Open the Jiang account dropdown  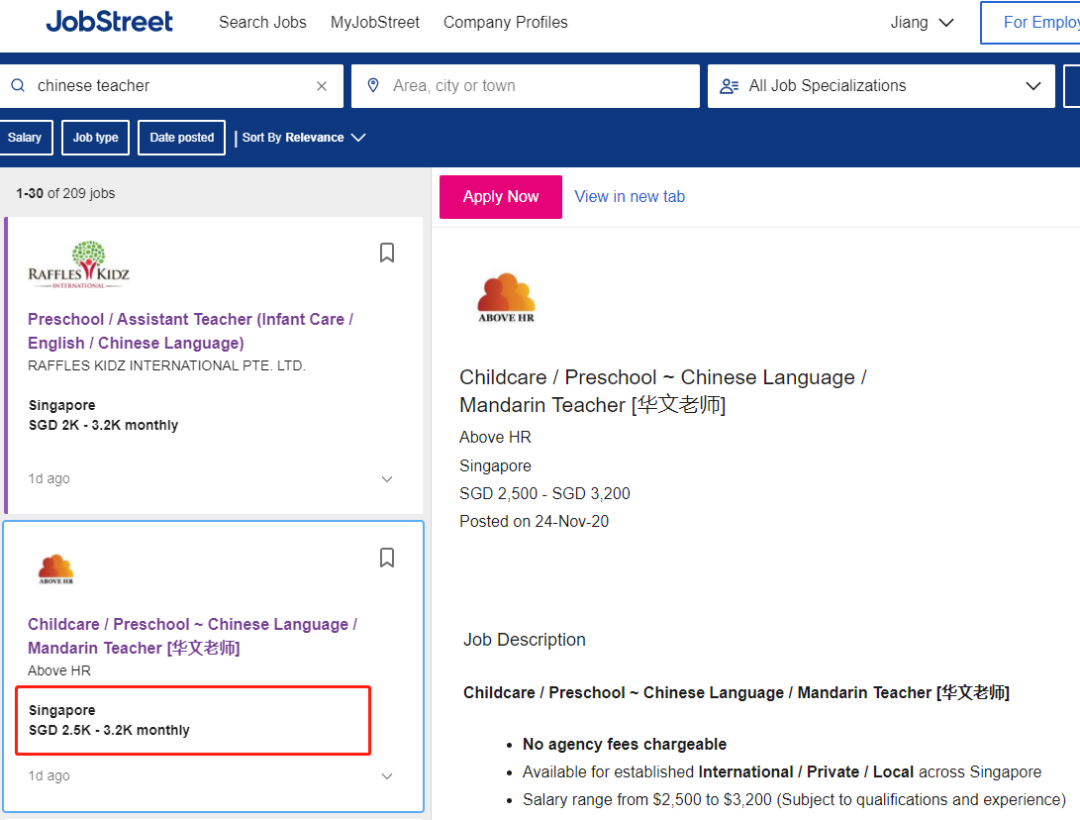tap(922, 23)
